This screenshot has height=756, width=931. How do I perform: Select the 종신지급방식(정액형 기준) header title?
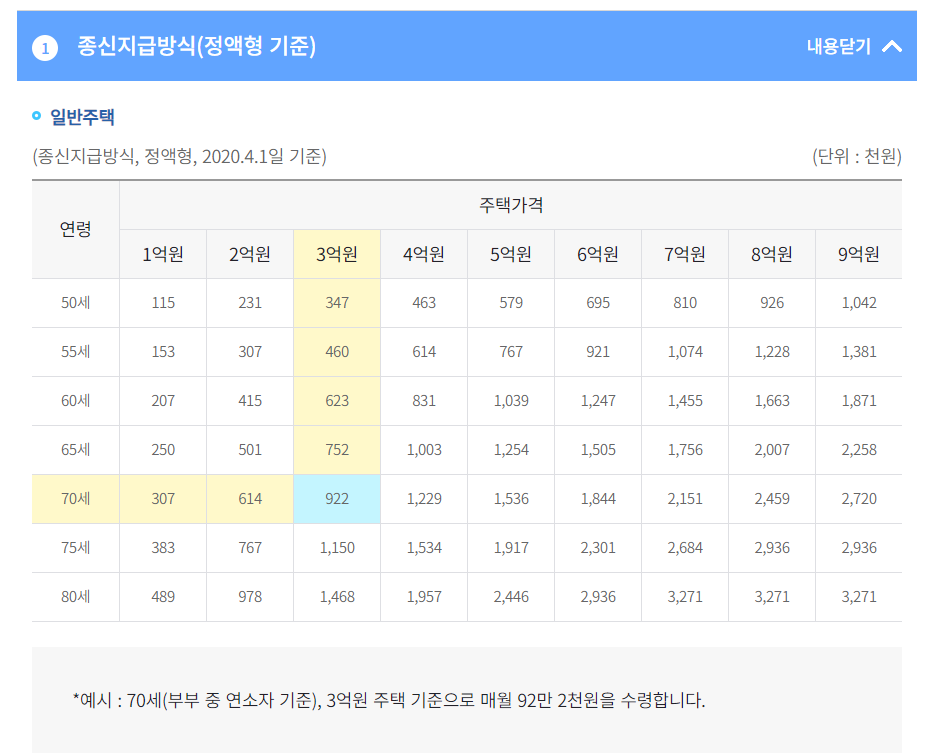(197, 46)
